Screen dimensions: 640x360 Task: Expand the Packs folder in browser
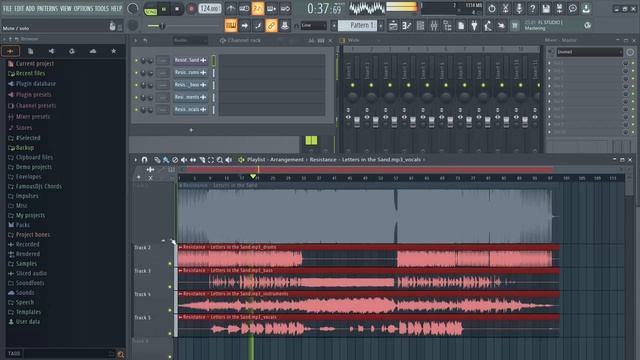coord(22,225)
